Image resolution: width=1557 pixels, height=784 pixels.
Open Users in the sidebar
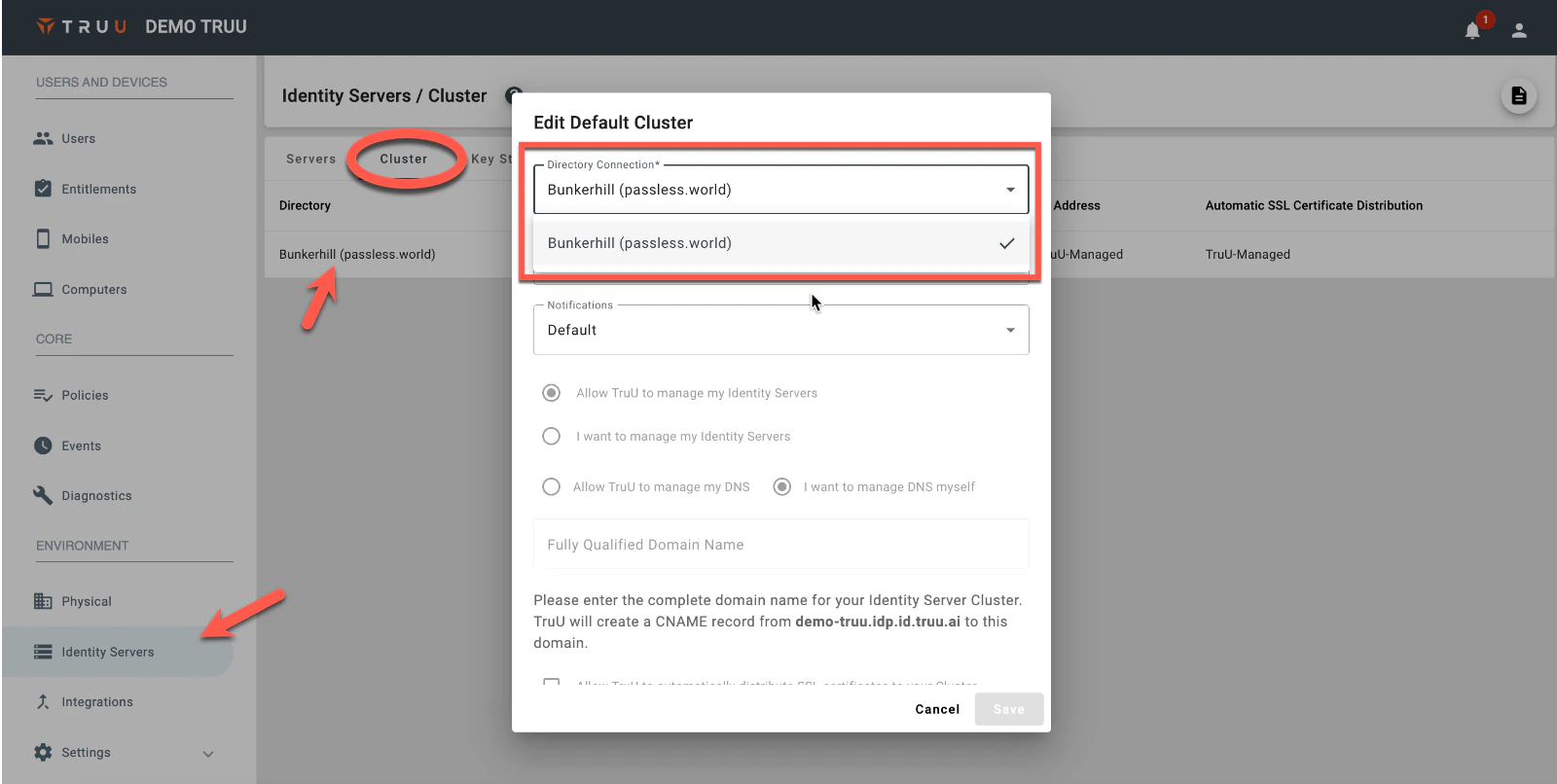click(79, 139)
